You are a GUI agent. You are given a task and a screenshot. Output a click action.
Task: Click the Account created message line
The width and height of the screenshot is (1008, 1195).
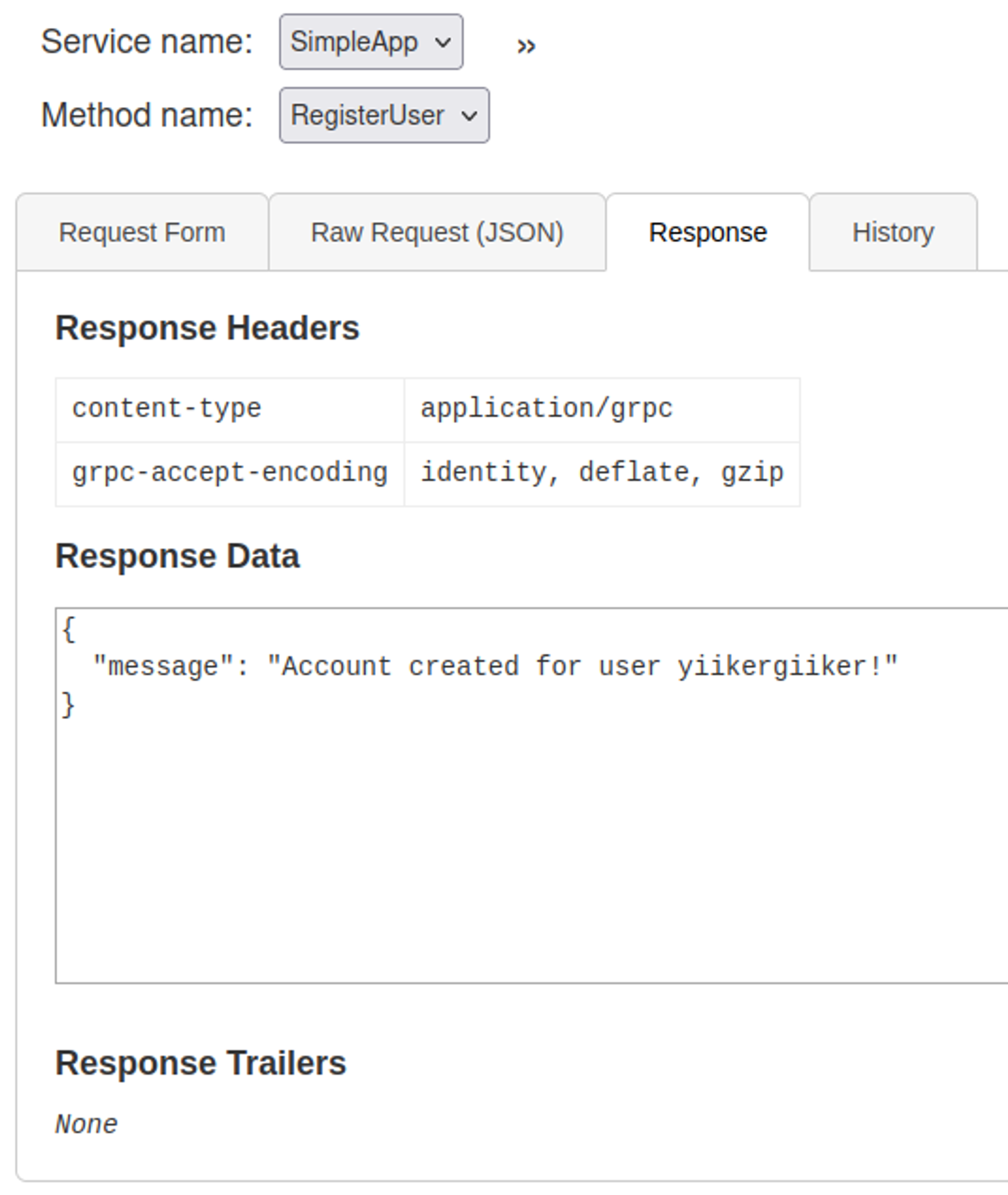[x=495, y=667]
